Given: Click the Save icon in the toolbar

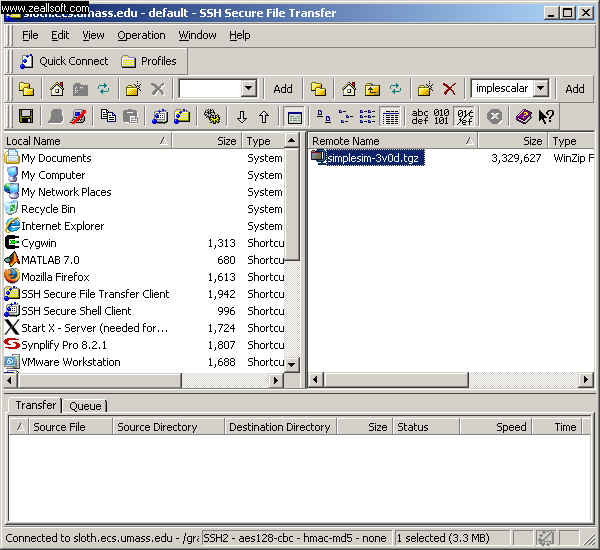Looking at the screenshot, I should 26,117.
